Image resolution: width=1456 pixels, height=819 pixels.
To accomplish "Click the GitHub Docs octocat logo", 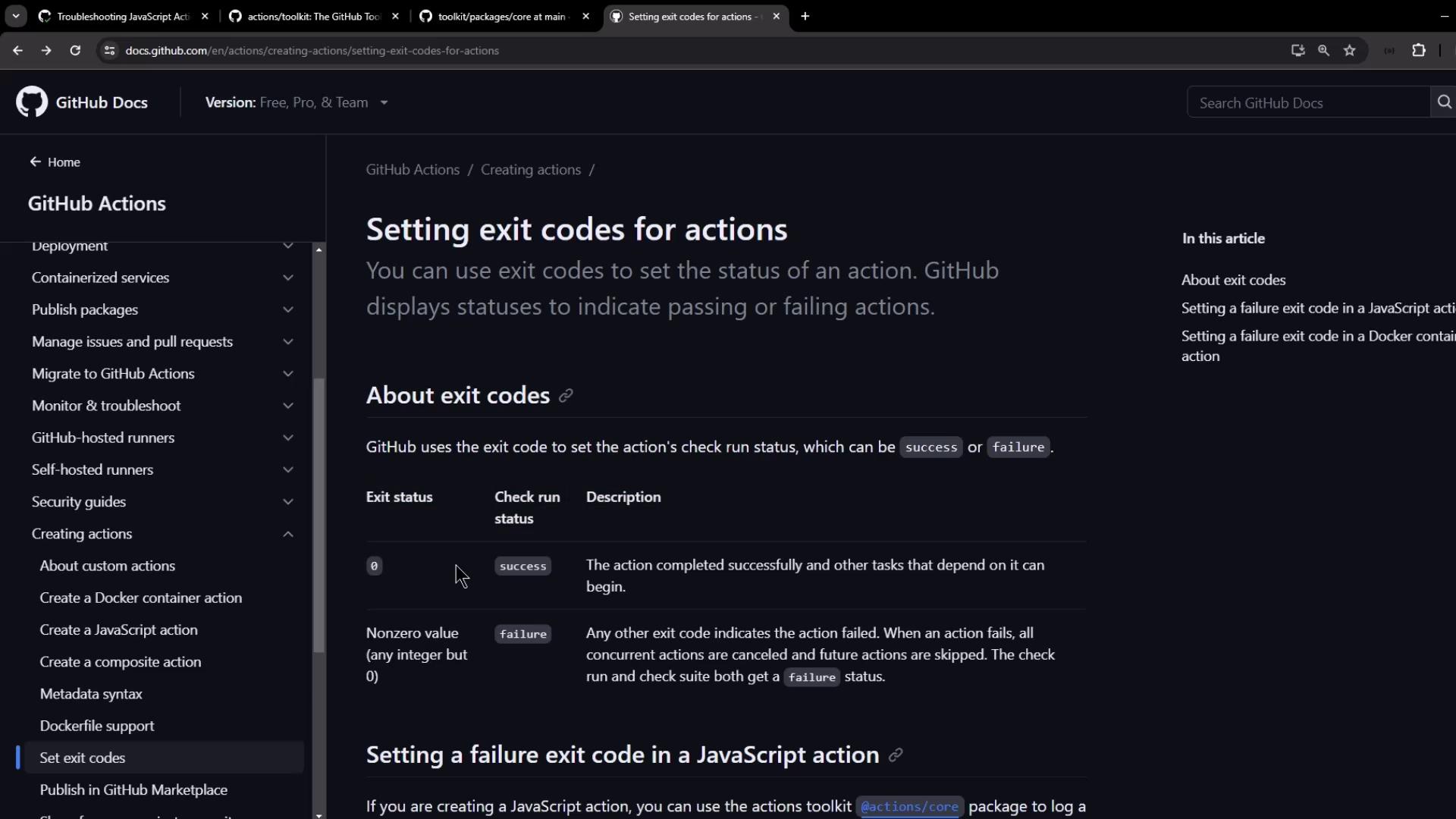I will click(32, 102).
